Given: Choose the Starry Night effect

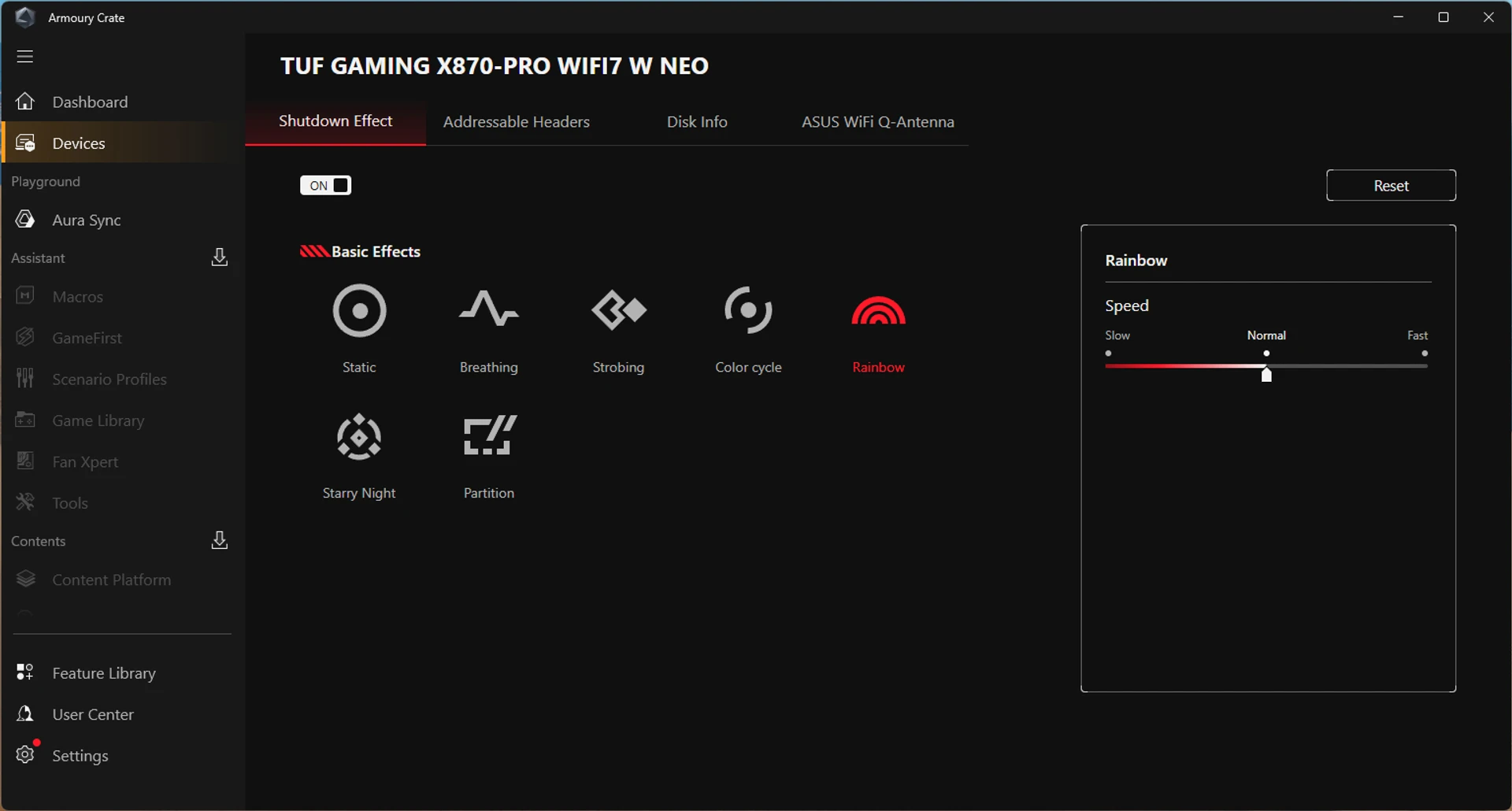Looking at the screenshot, I should click(x=359, y=456).
